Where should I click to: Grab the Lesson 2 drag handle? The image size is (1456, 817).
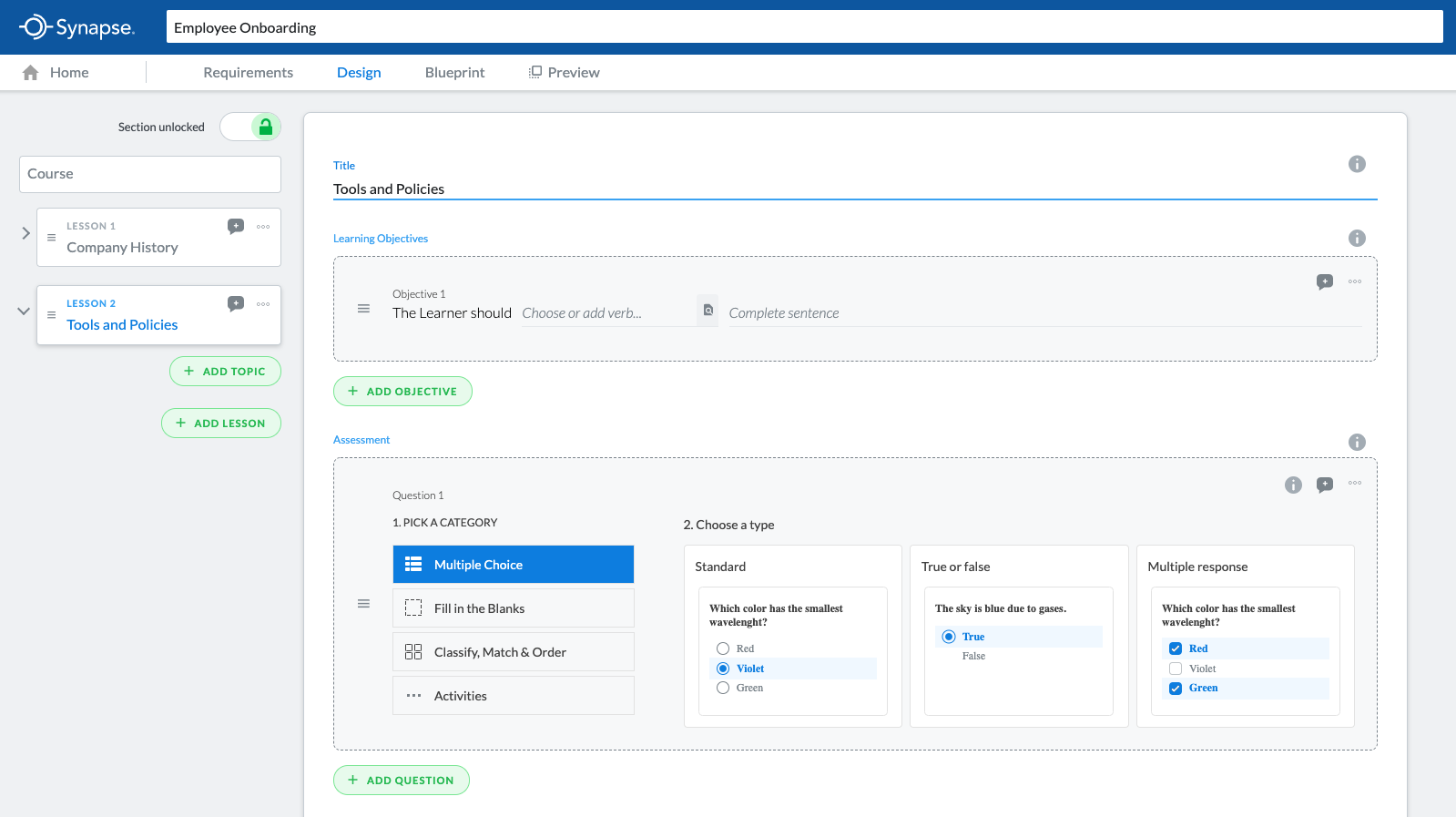[x=51, y=314]
